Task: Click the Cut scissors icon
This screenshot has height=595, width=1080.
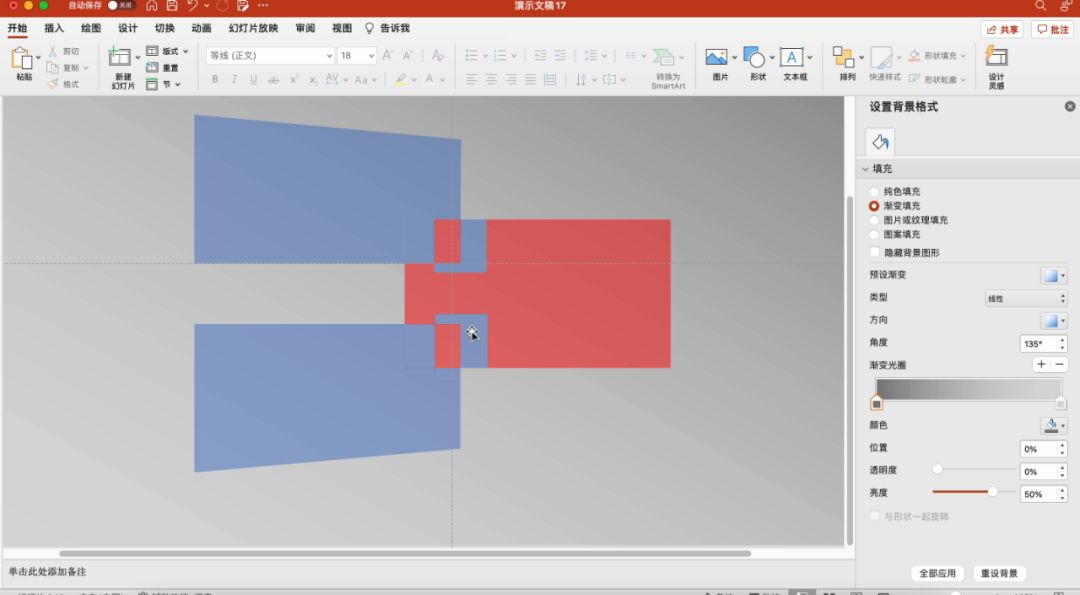Action: coord(52,52)
